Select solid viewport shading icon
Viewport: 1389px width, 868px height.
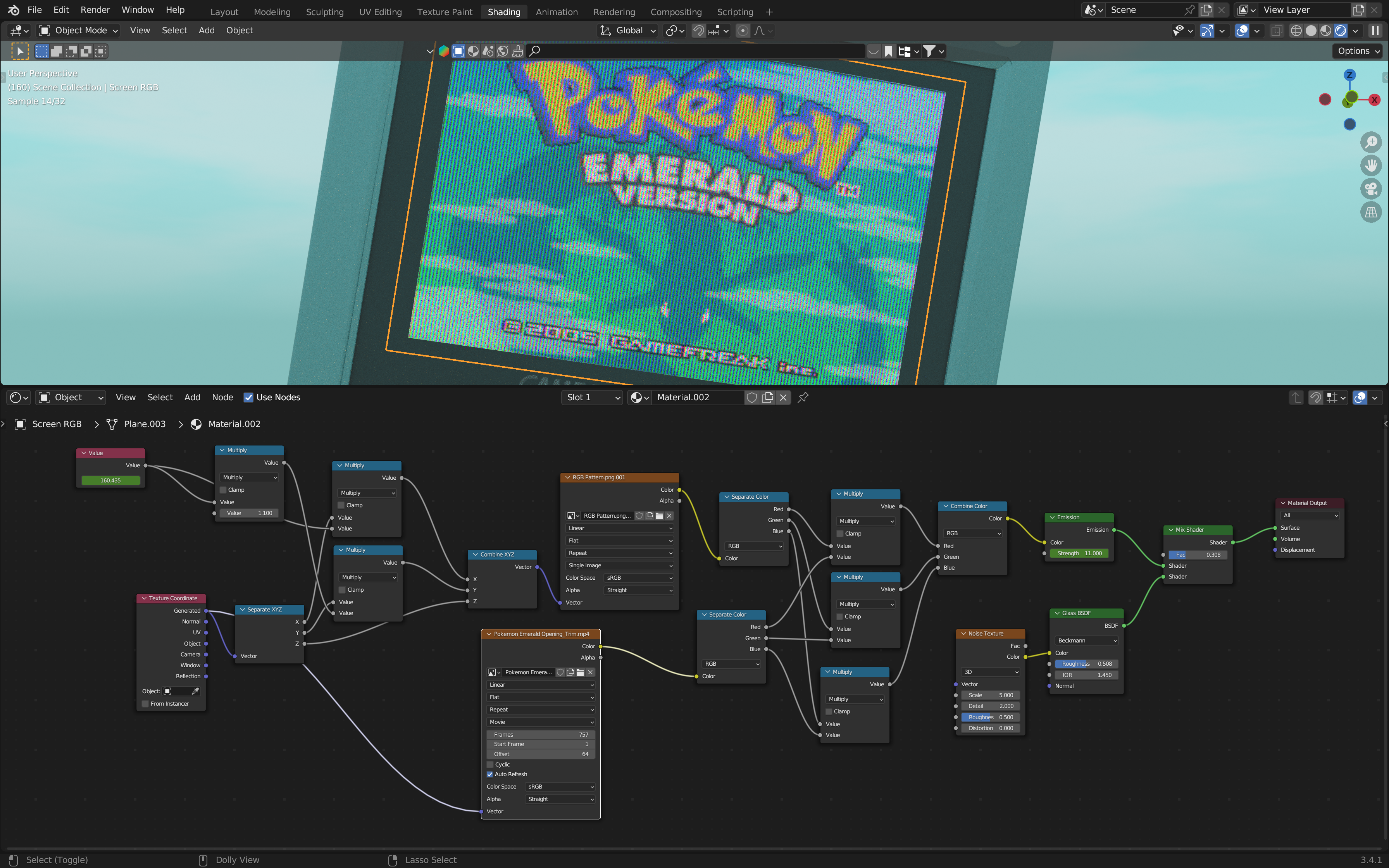point(1311,31)
